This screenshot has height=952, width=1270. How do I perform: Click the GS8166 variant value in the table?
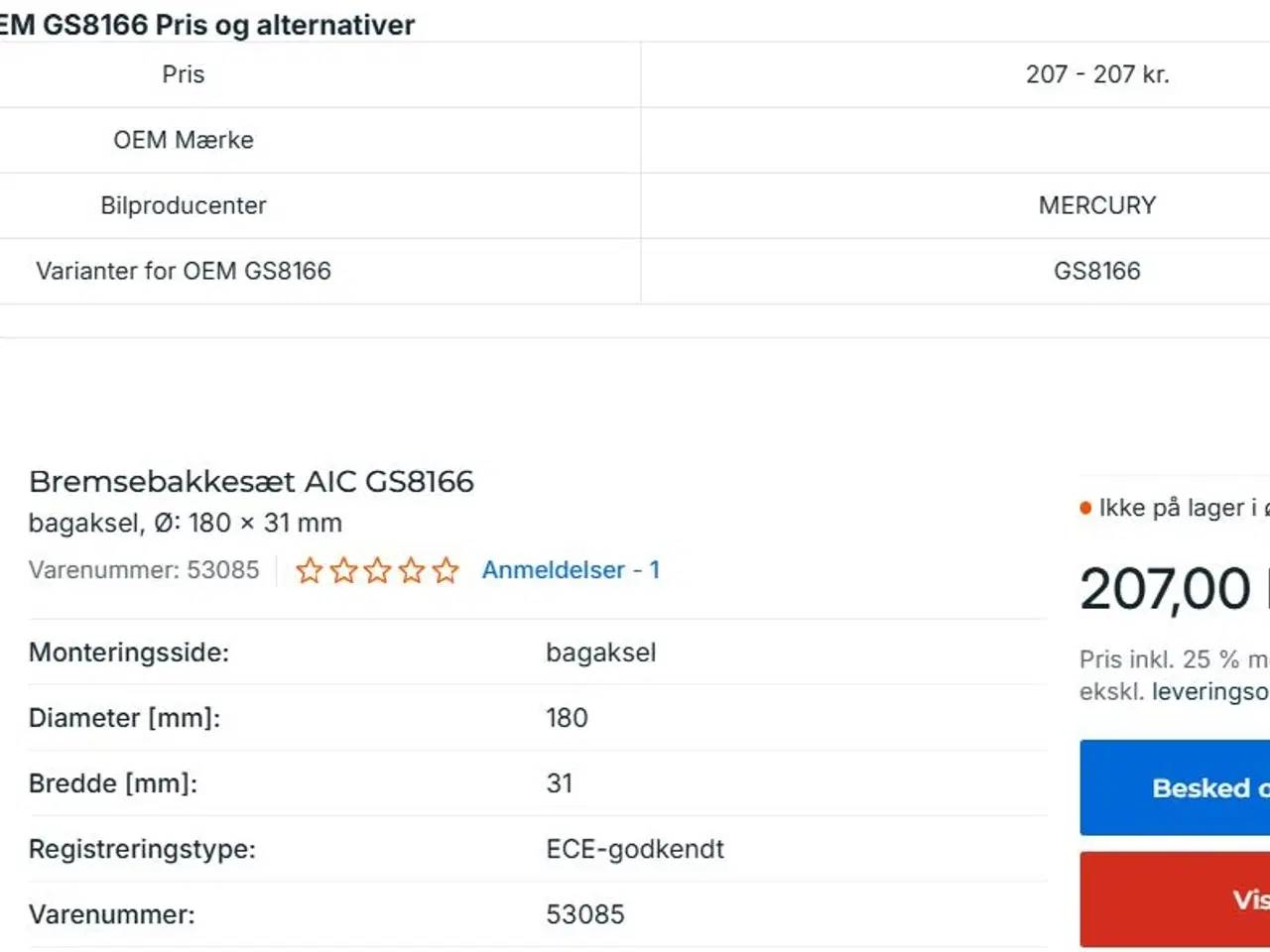pos(1096,271)
